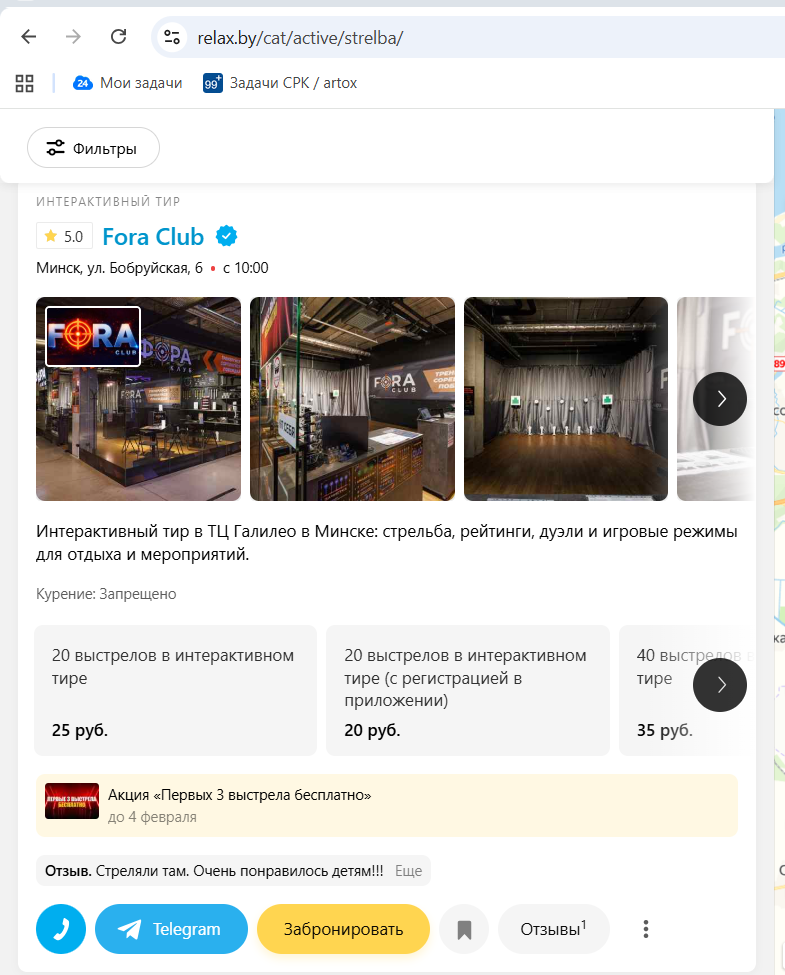
Task: Select the 20 руб. offer with app registration
Action: click(x=468, y=690)
